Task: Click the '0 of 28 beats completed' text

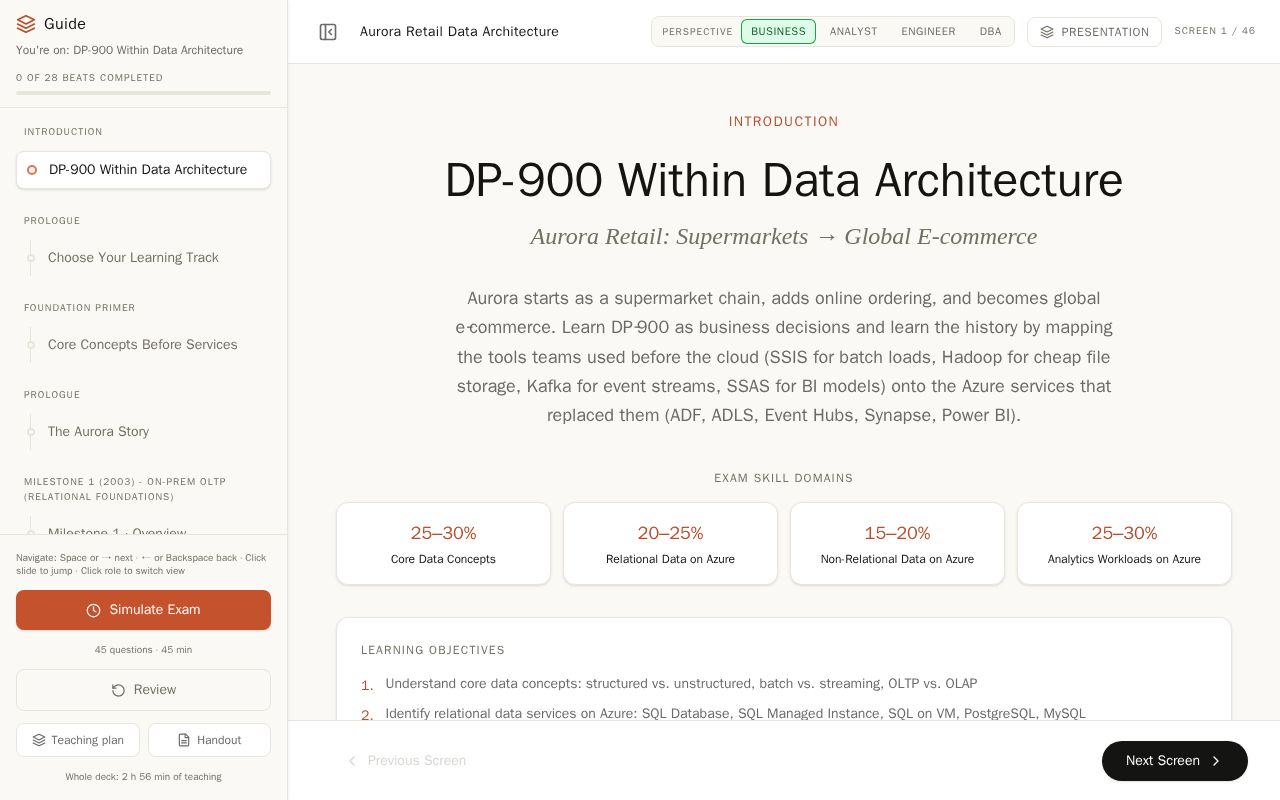Action: (x=89, y=77)
